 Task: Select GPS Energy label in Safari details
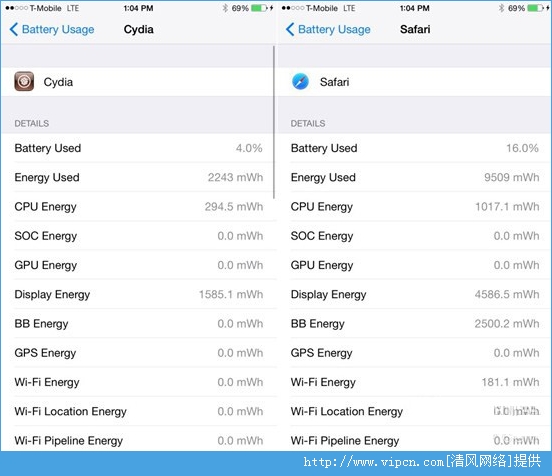[x=321, y=353]
